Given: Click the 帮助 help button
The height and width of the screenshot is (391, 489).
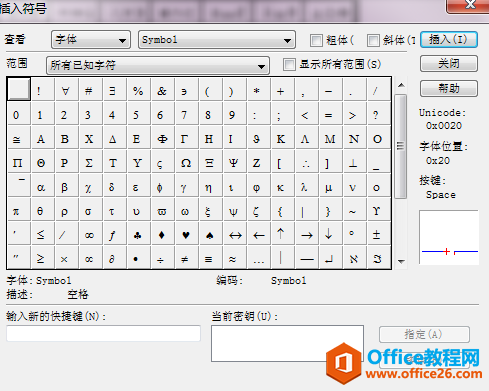Looking at the screenshot, I should click(449, 88).
